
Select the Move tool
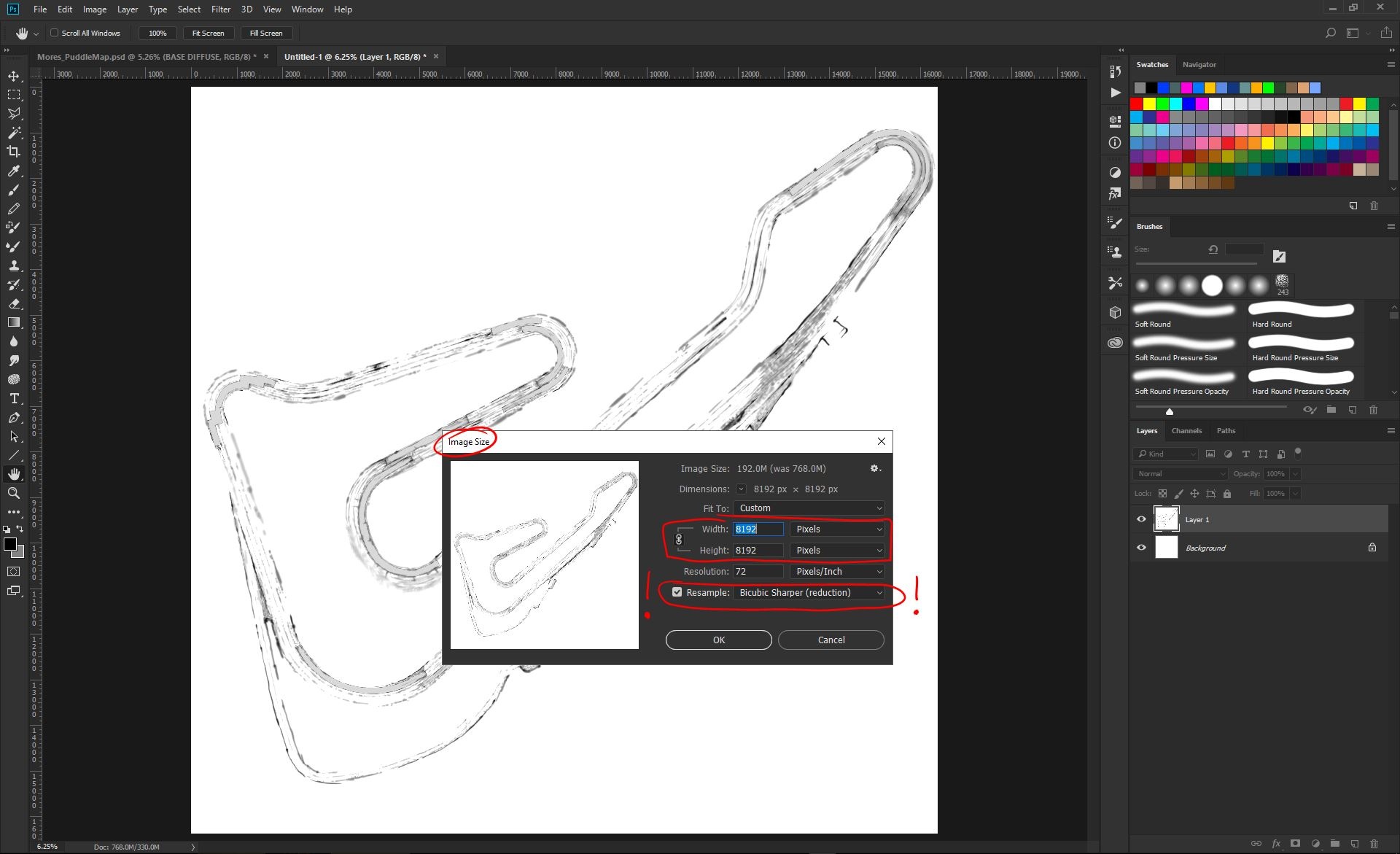[x=14, y=76]
